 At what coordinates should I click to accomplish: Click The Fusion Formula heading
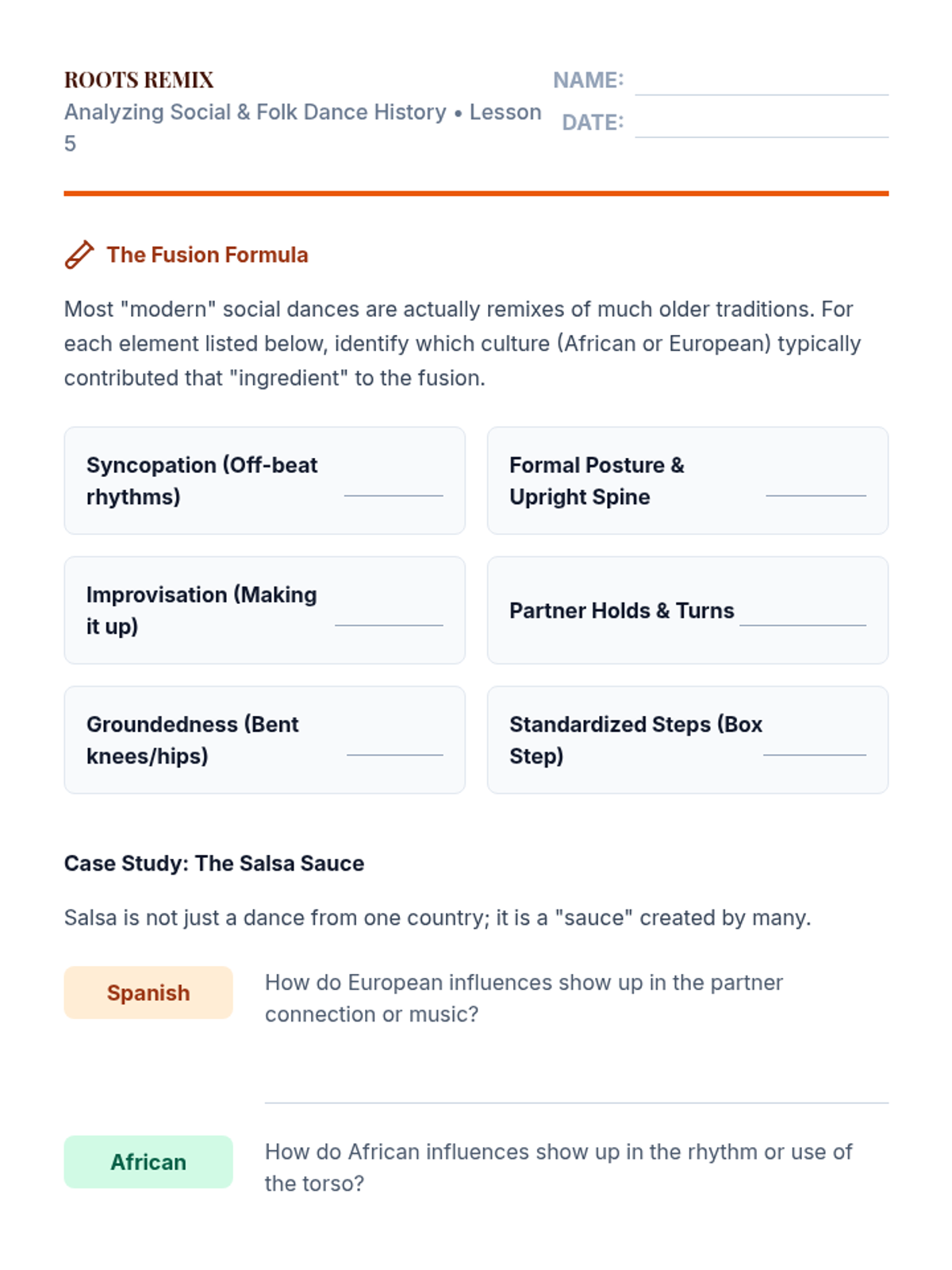207,255
